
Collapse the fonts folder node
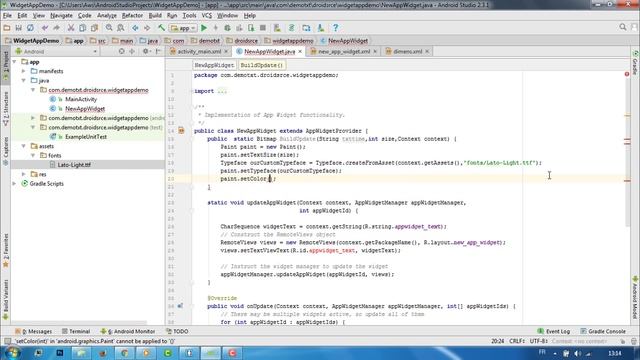[33, 156]
